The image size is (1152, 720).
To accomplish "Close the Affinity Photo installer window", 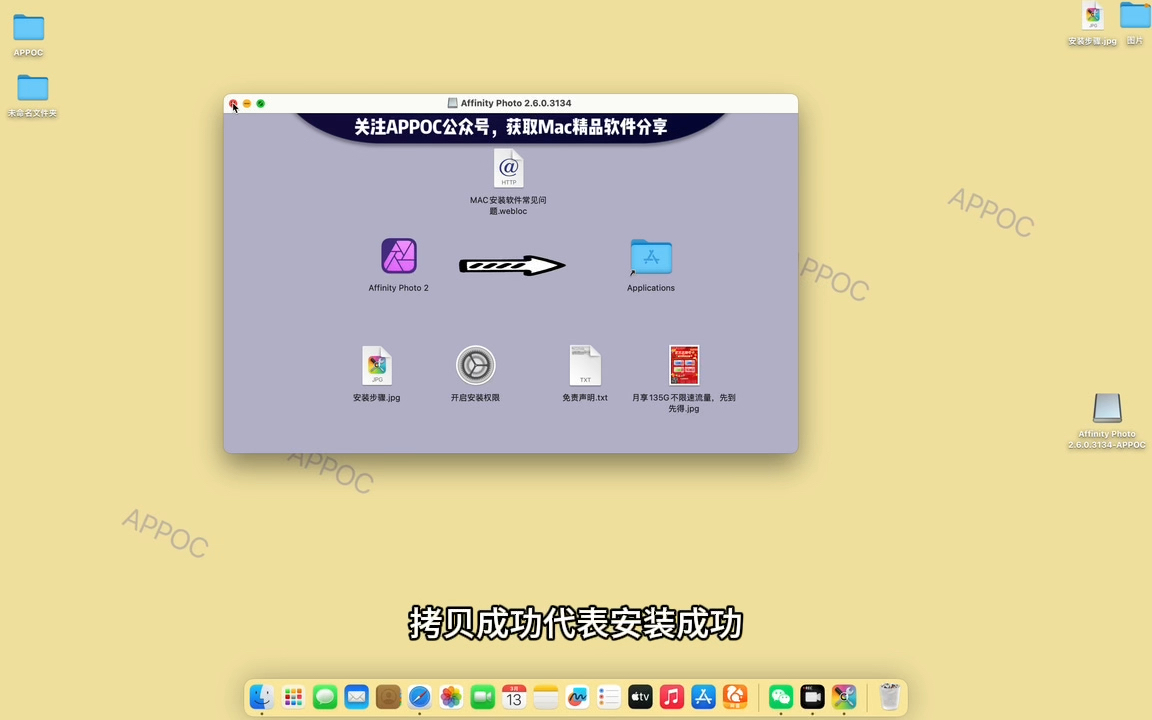I will click(x=233, y=104).
